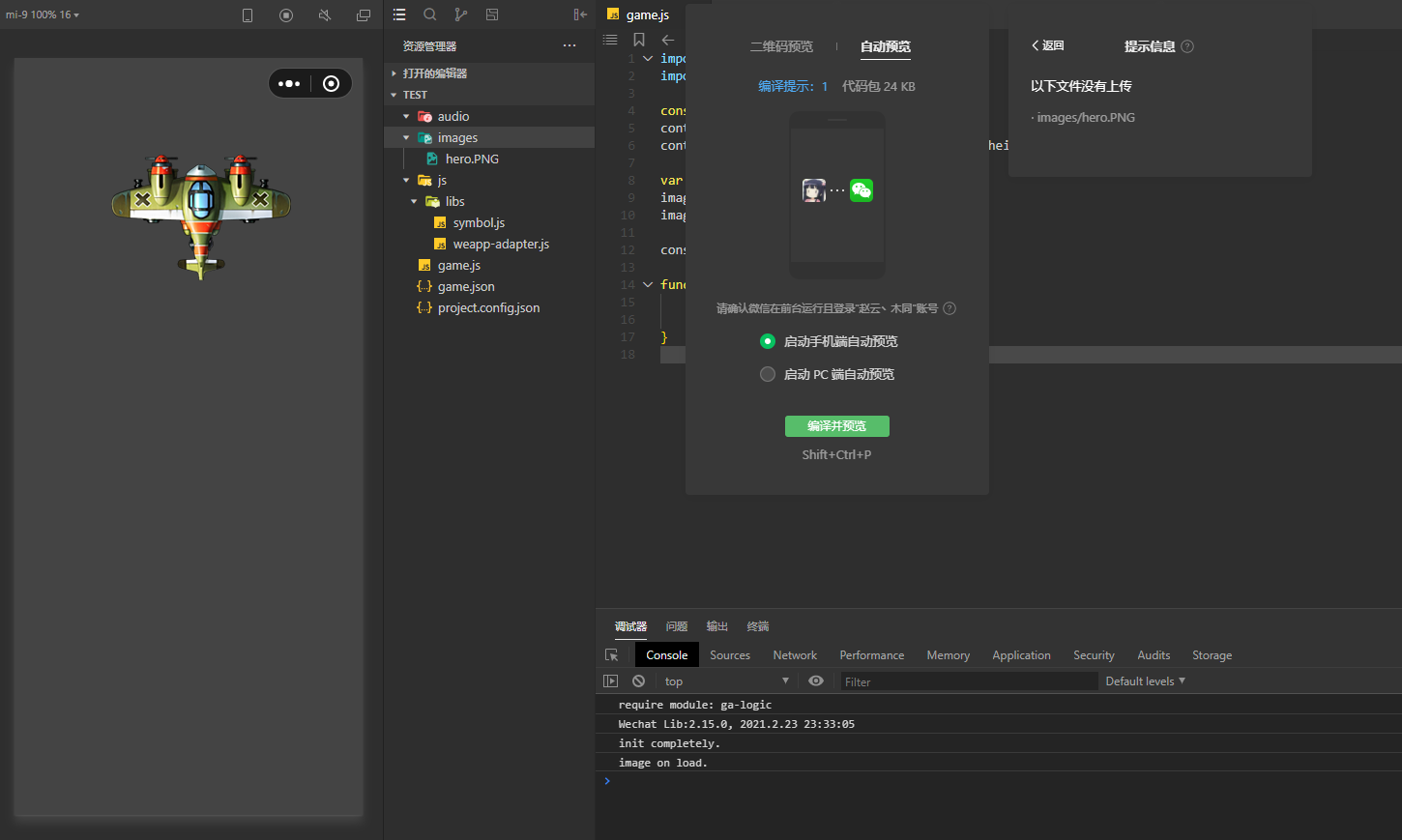Open the Memory tab in debugger
The image size is (1402, 840).
pyautogui.click(x=949, y=655)
